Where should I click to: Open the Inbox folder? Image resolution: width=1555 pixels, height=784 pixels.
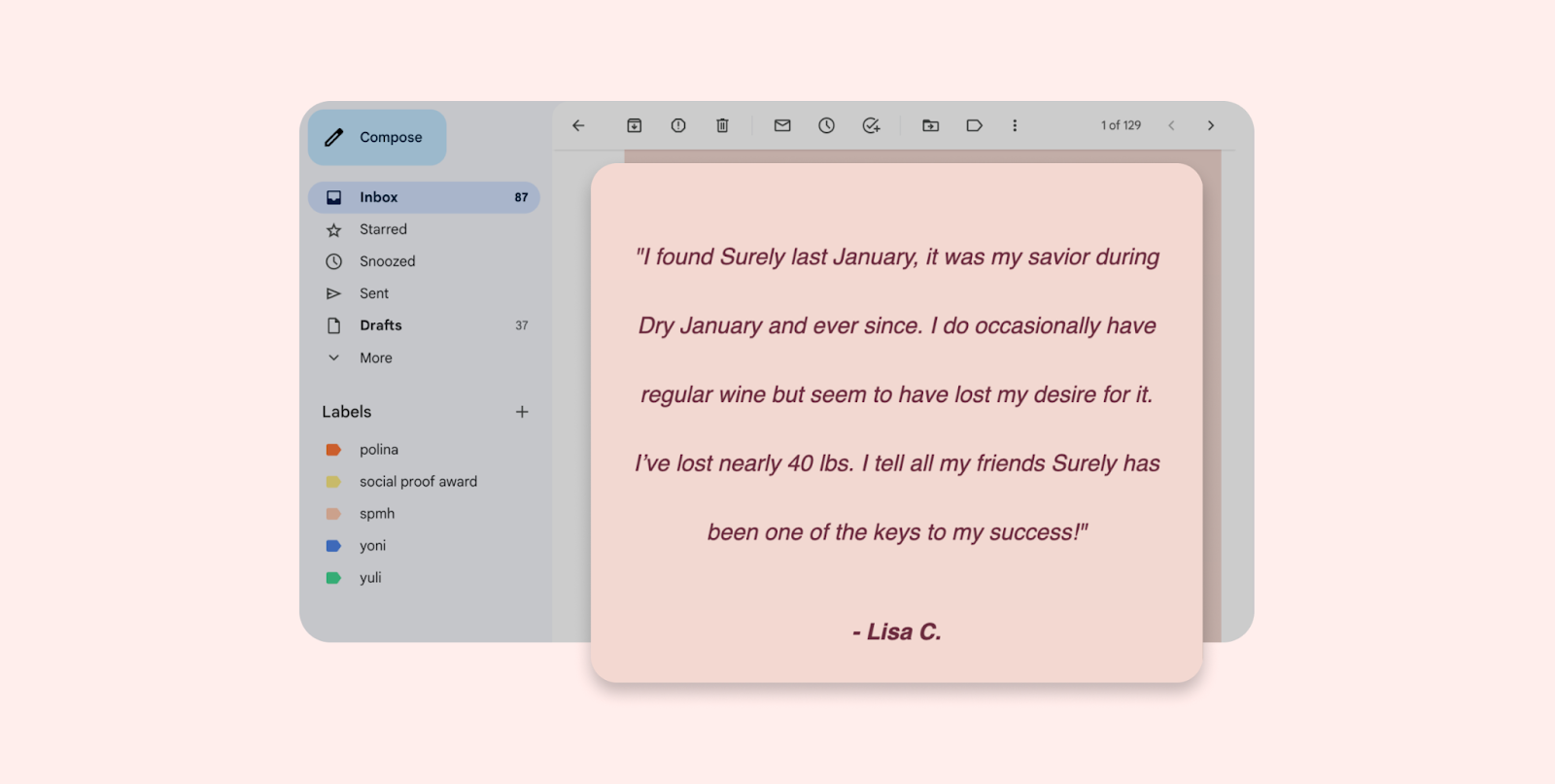point(379,197)
